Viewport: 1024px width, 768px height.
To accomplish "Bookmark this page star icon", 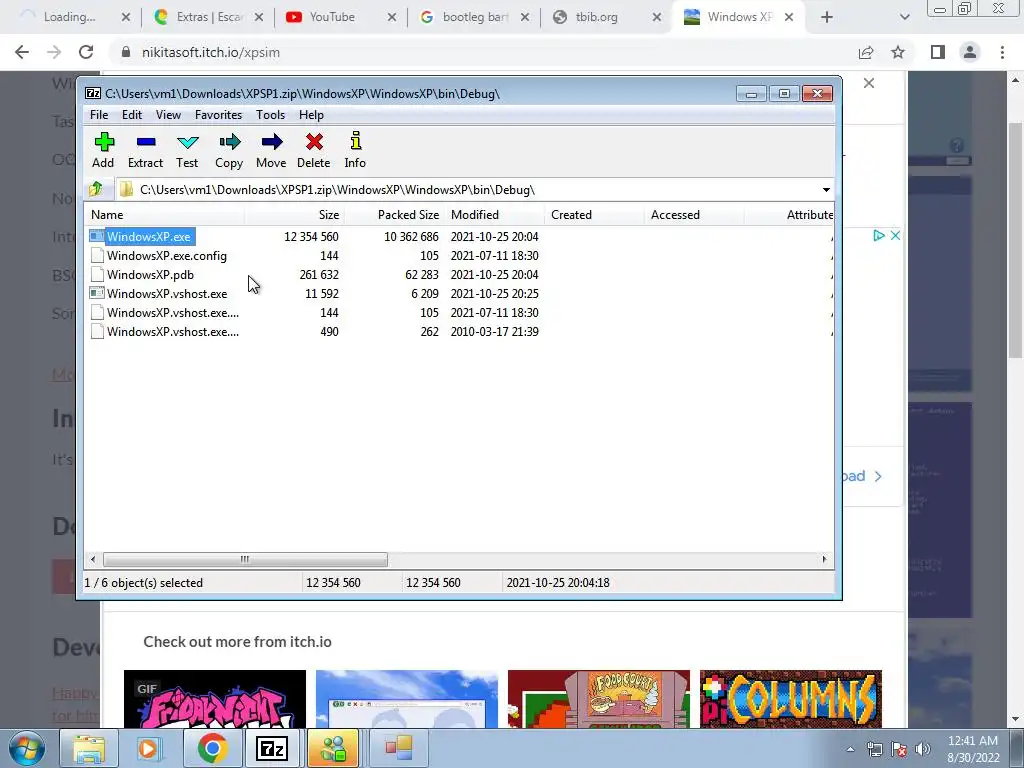I will click(898, 52).
